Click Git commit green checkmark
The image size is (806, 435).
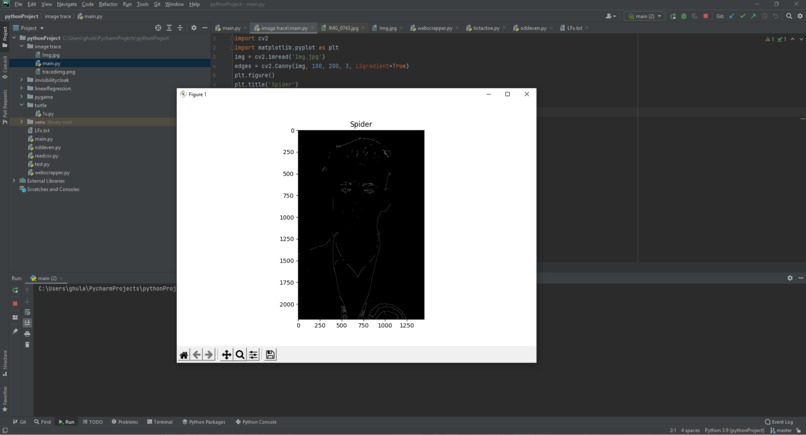(742, 16)
